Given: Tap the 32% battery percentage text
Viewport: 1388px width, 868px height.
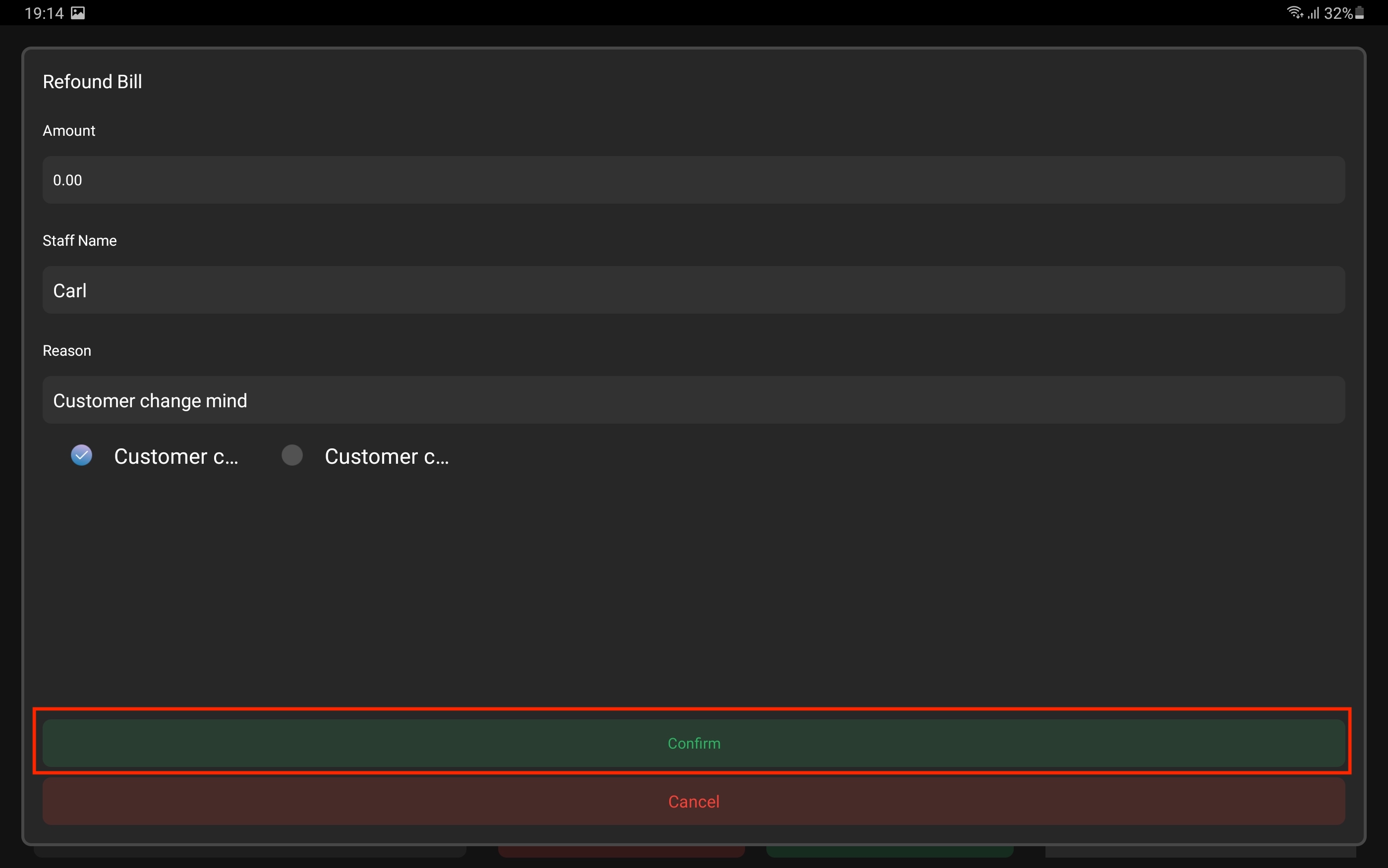Looking at the screenshot, I should 1337,13.
